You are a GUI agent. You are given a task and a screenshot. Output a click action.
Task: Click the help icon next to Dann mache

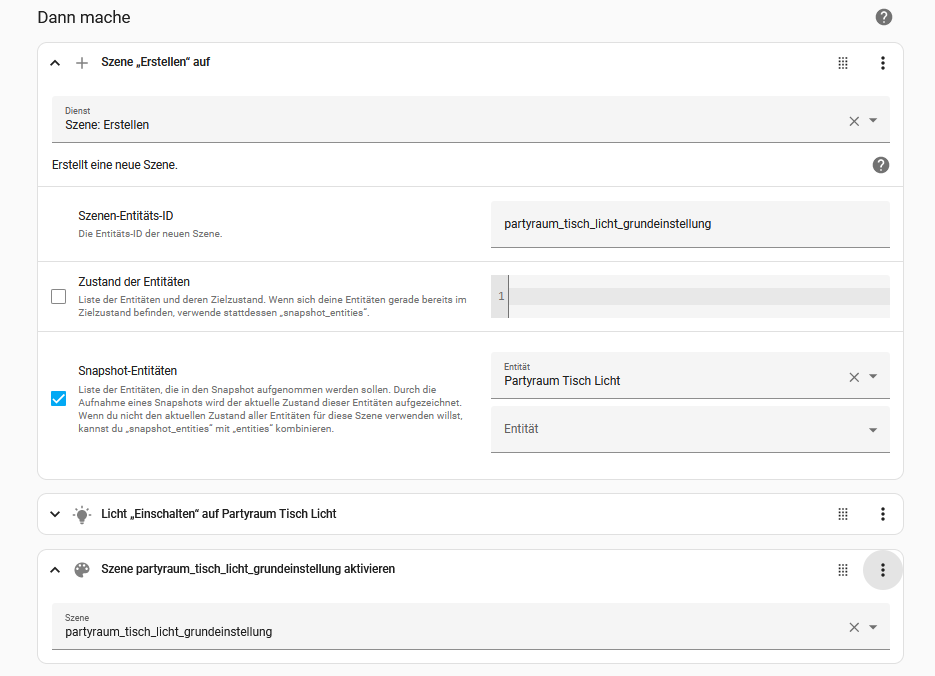[883, 17]
